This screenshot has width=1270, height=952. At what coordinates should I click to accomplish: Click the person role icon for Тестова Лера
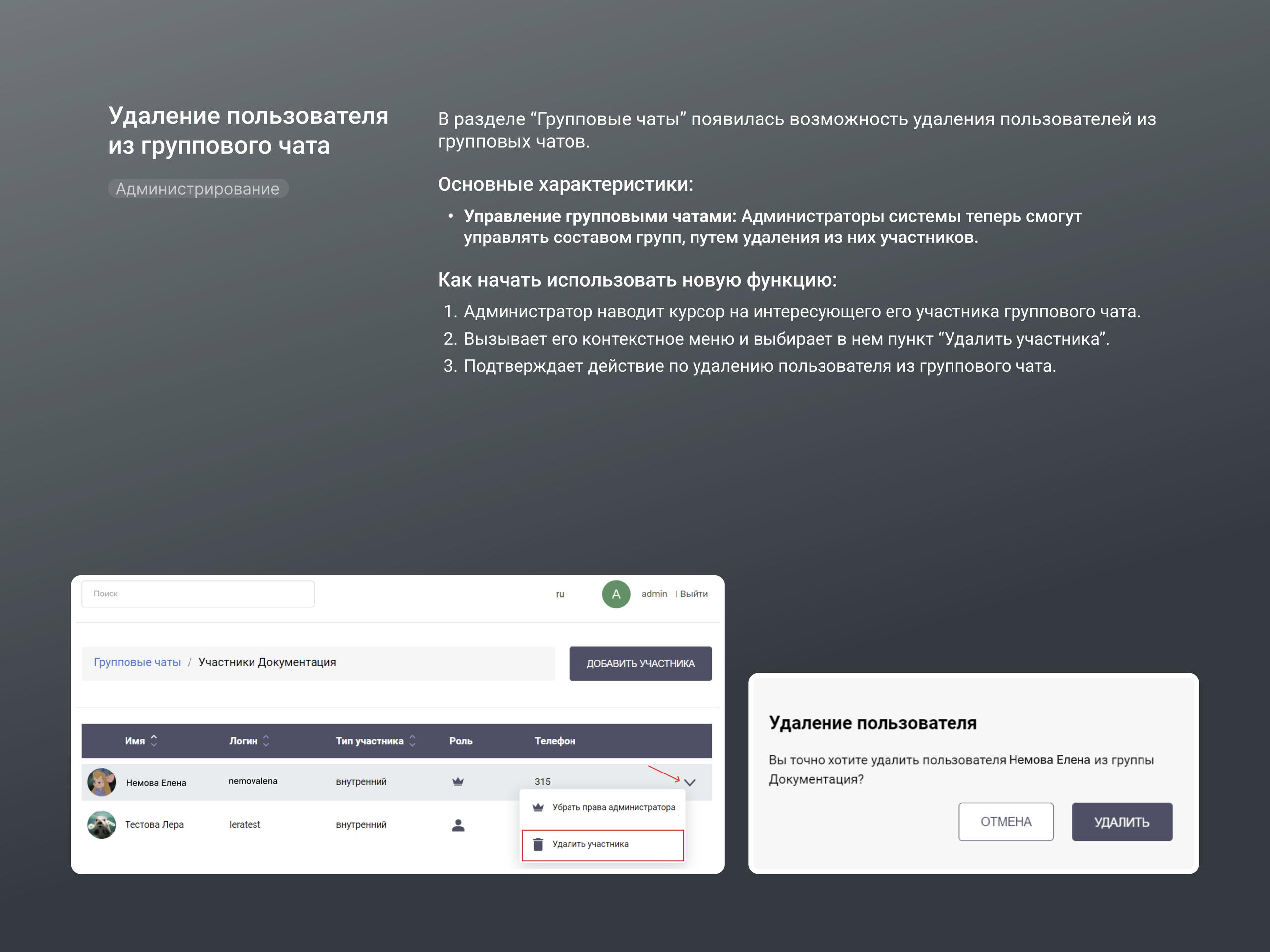(x=458, y=825)
